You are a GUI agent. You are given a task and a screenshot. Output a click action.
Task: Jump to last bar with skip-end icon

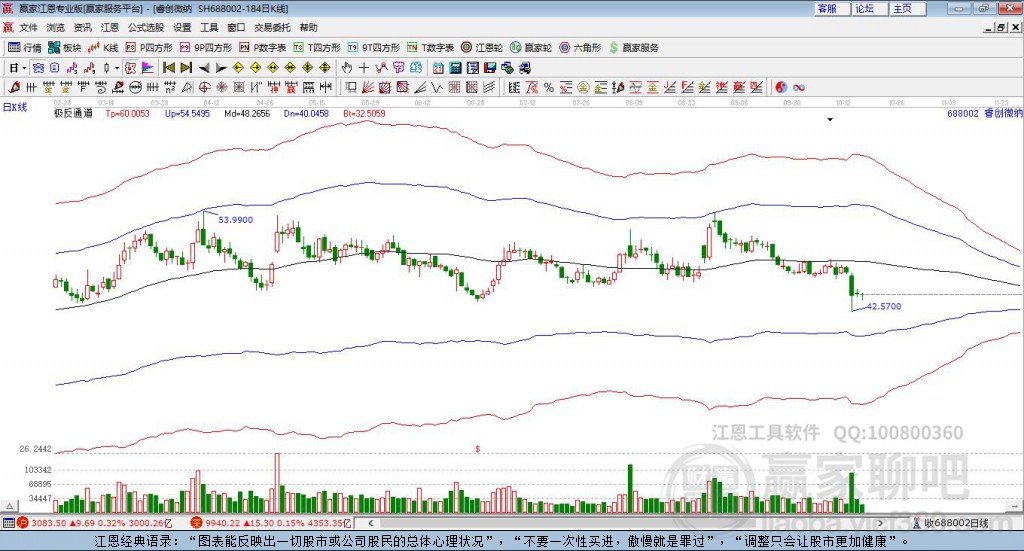[x=186, y=68]
